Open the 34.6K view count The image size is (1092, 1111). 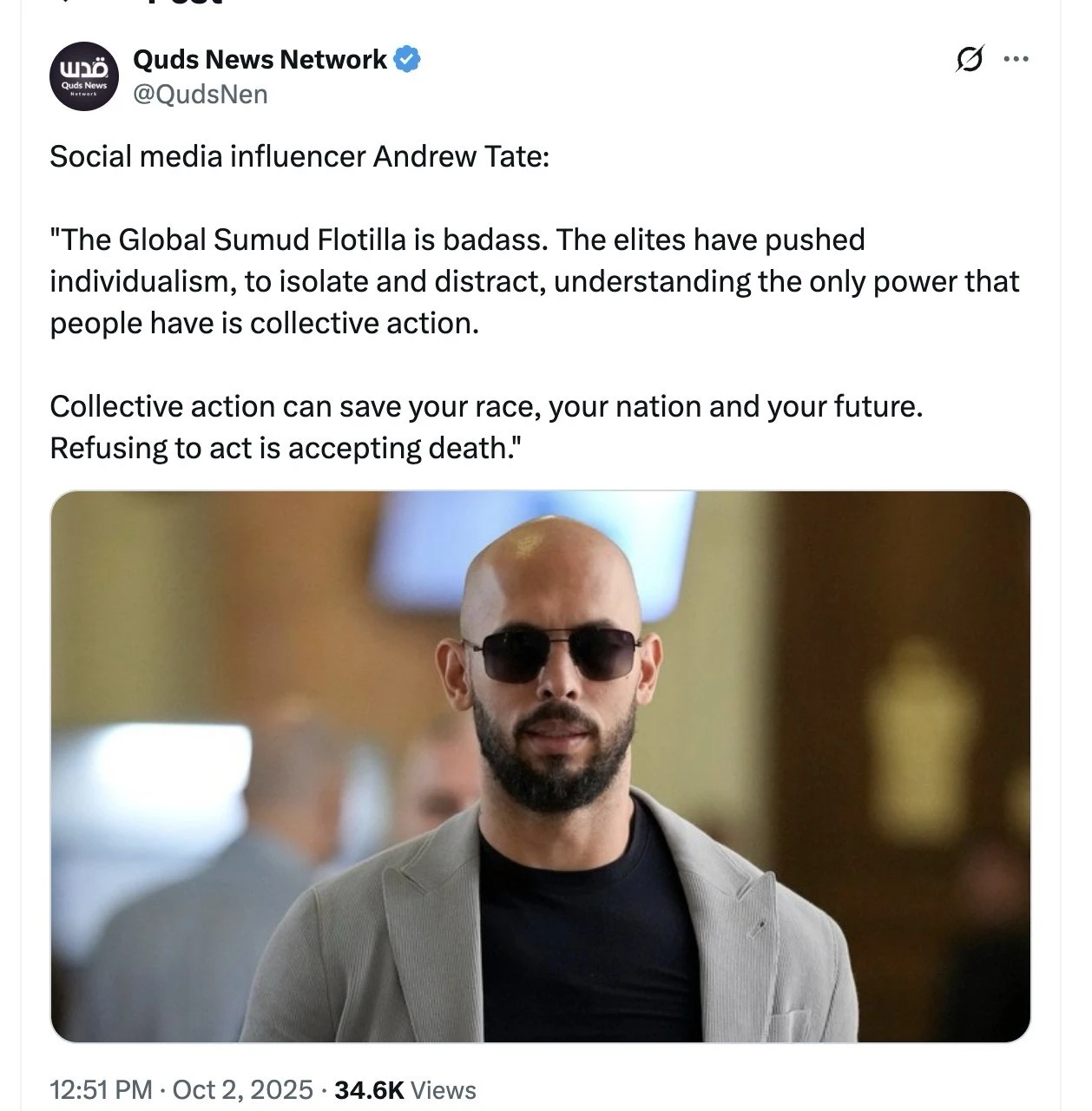tap(369, 1089)
